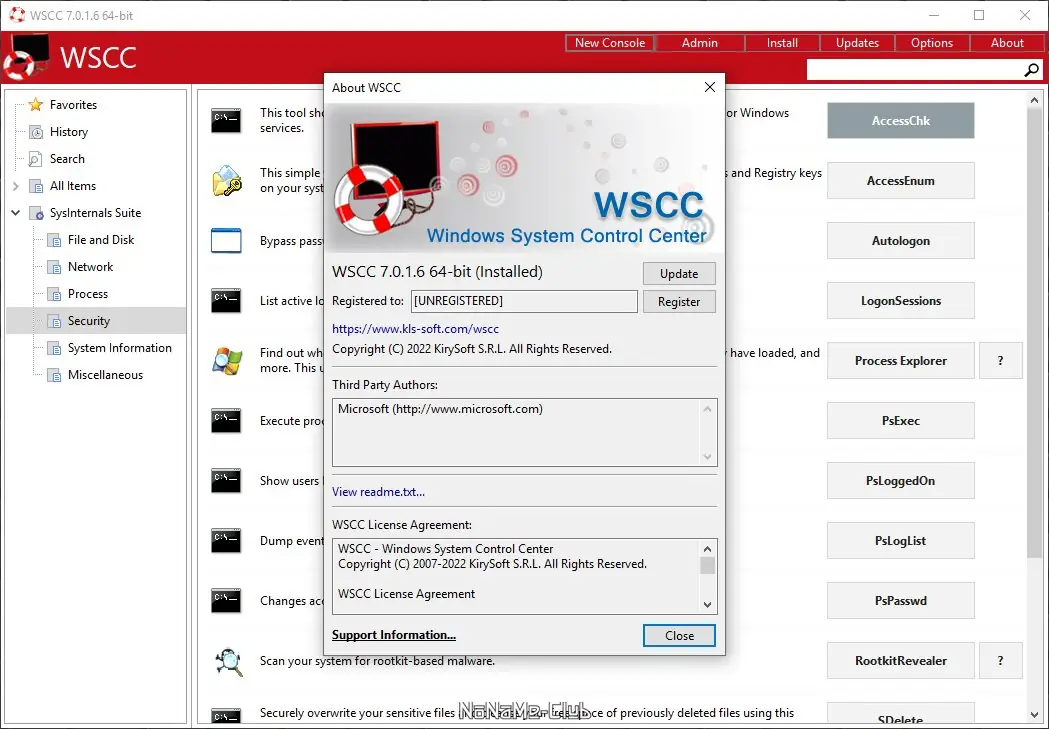Open the Admin menu

point(700,43)
